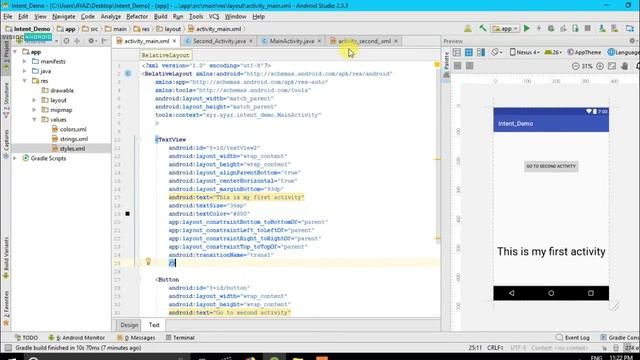Viewport: 640px width, 360px height.
Task: Click the Scroll from Source target icon
Action: click(66, 41)
